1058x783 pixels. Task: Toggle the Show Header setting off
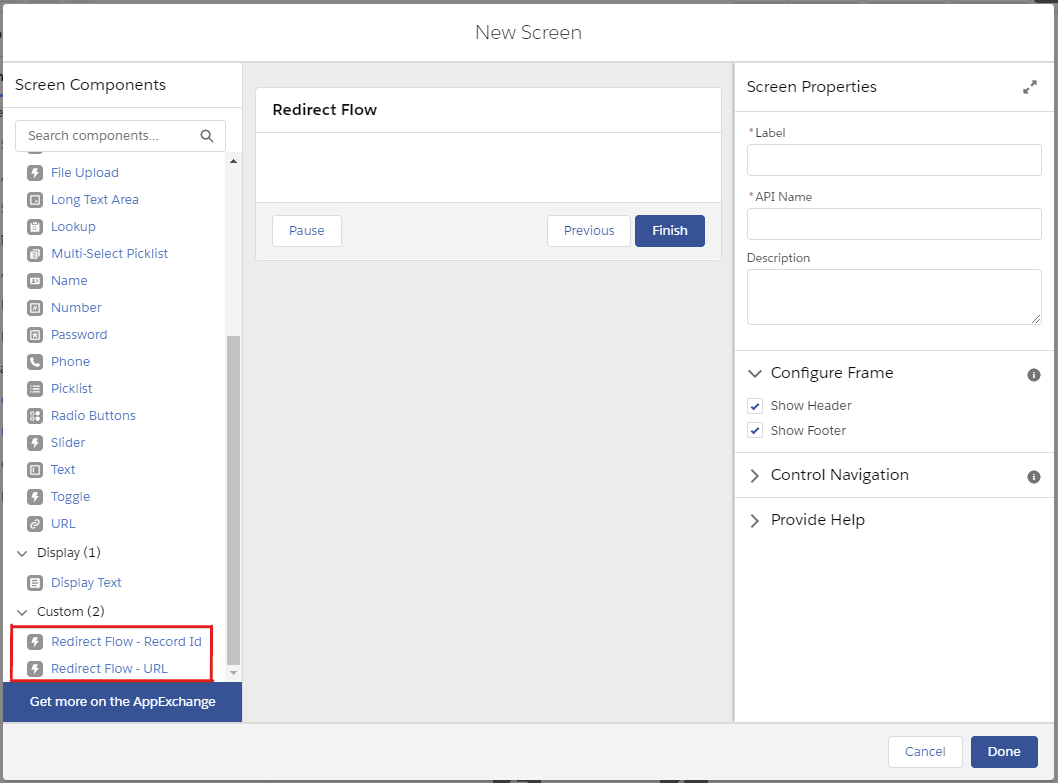[x=755, y=405]
